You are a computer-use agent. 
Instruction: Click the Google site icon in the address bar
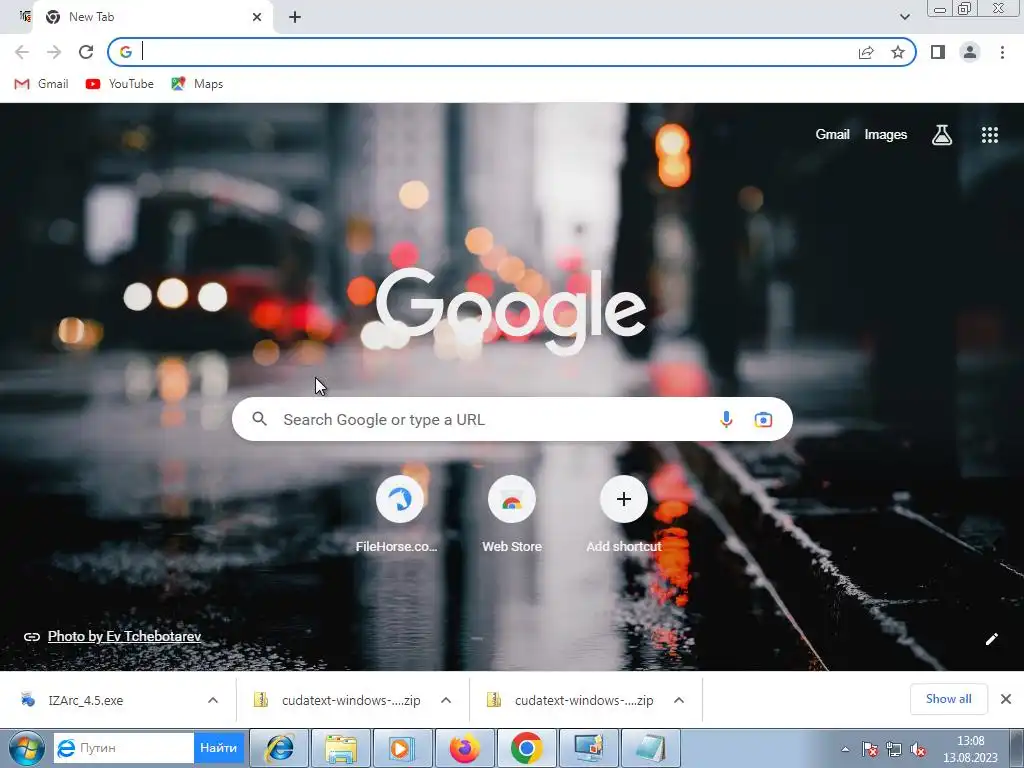point(125,52)
